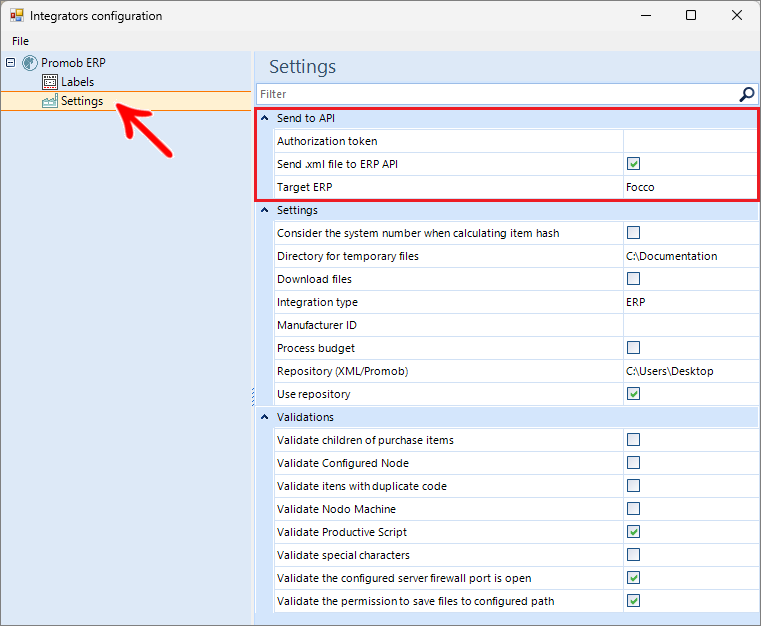Click the Labels node icon

50,82
